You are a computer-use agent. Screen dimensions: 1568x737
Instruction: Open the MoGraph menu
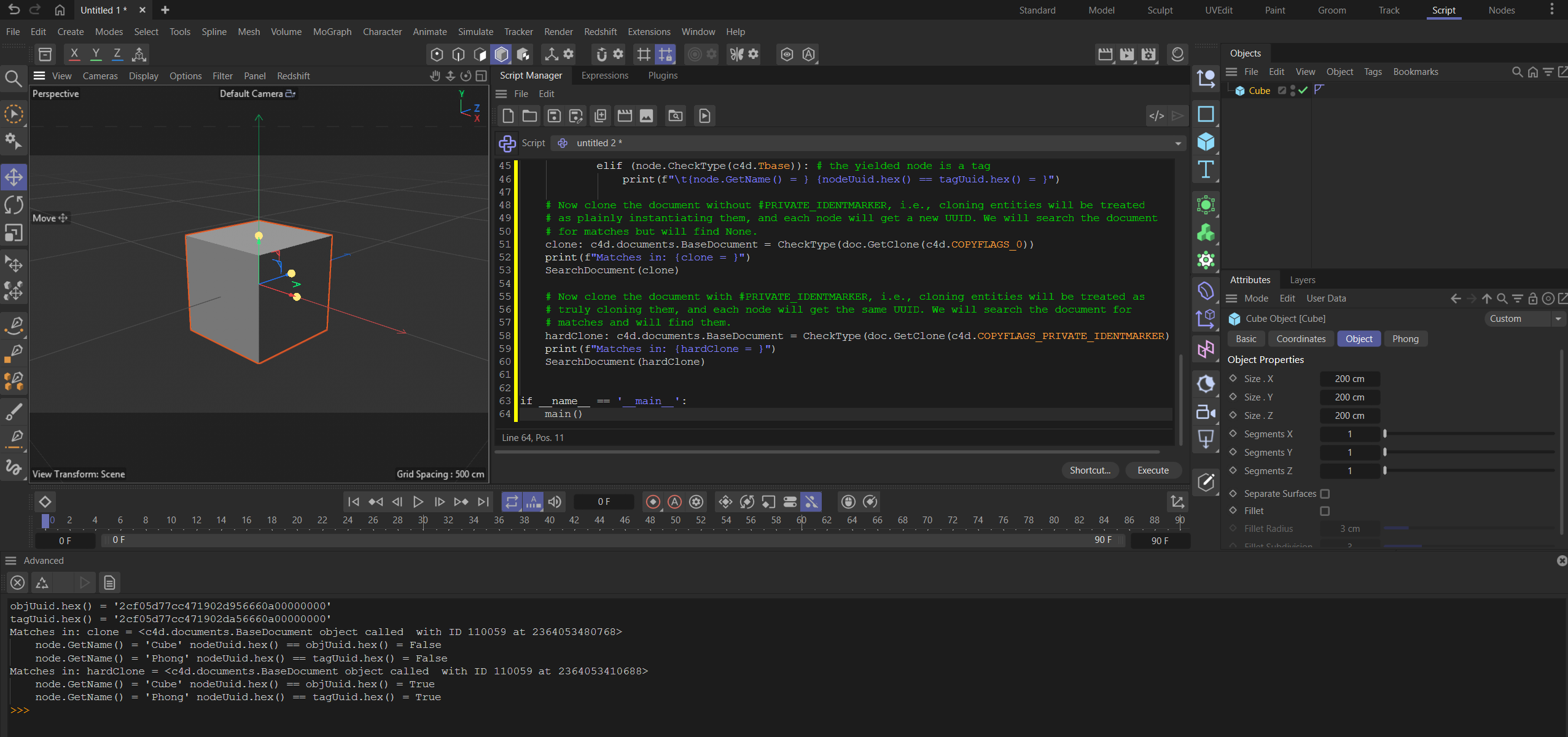point(332,32)
